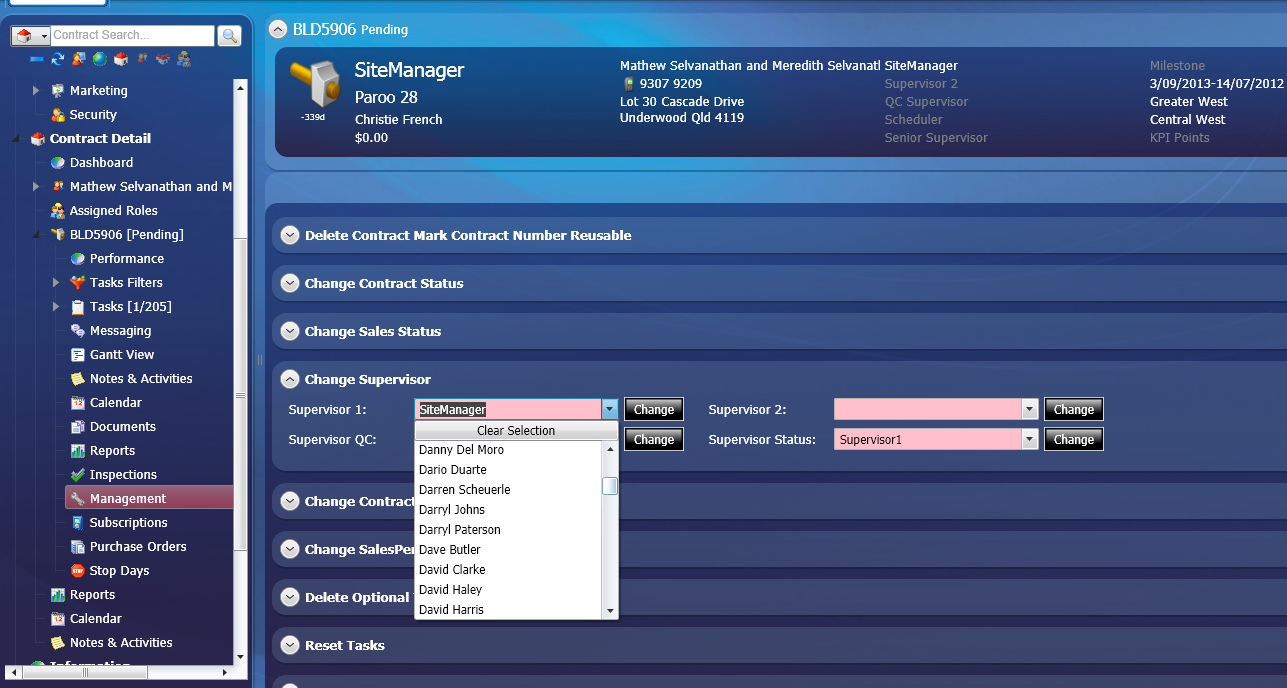This screenshot has width=1287, height=688.
Task: Click the magnifier search button
Action: 229,36
